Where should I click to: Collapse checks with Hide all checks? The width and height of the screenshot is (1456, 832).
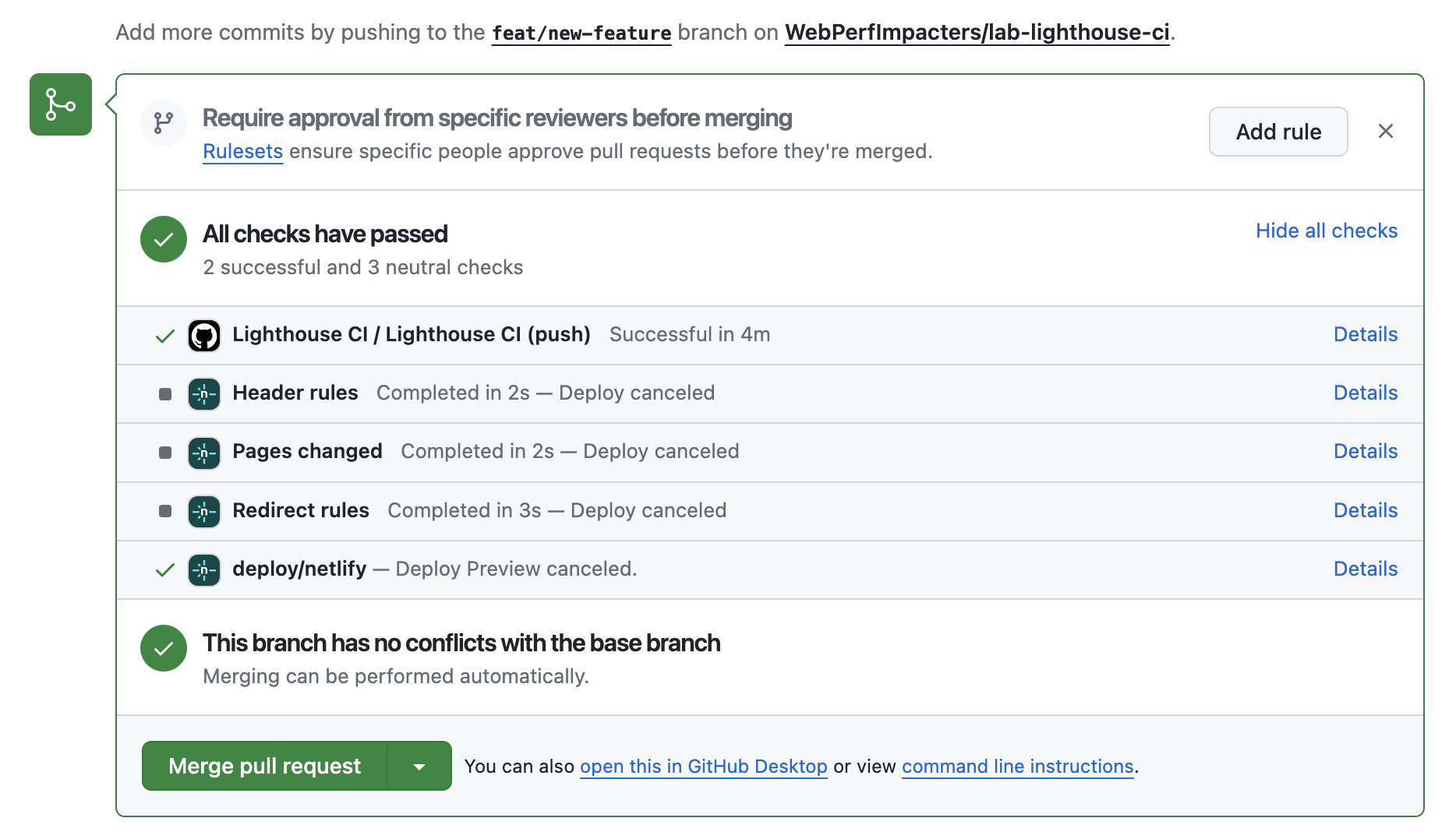click(x=1326, y=231)
